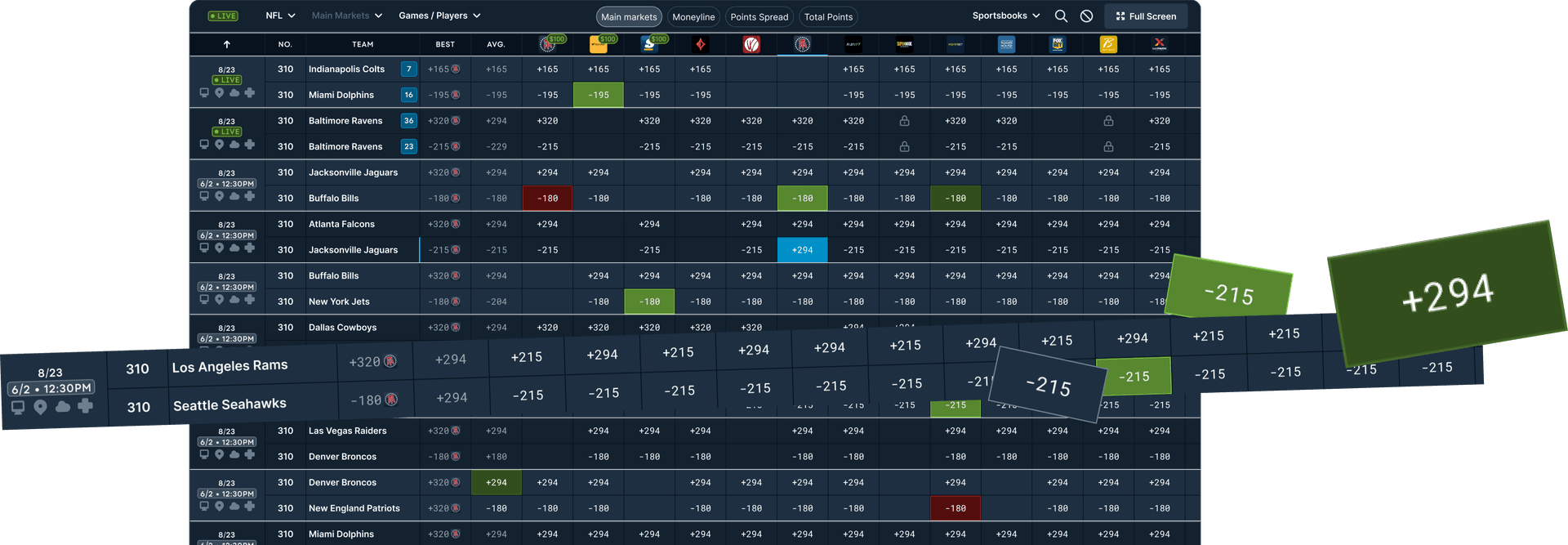Select the FOX Bet sportsbook logo
The image size is (1568, 545).
pos(1058,44)
